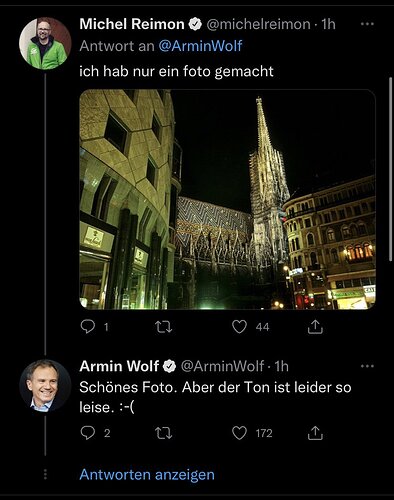Open Michel Reimon's profile picture

click(45, 43)
